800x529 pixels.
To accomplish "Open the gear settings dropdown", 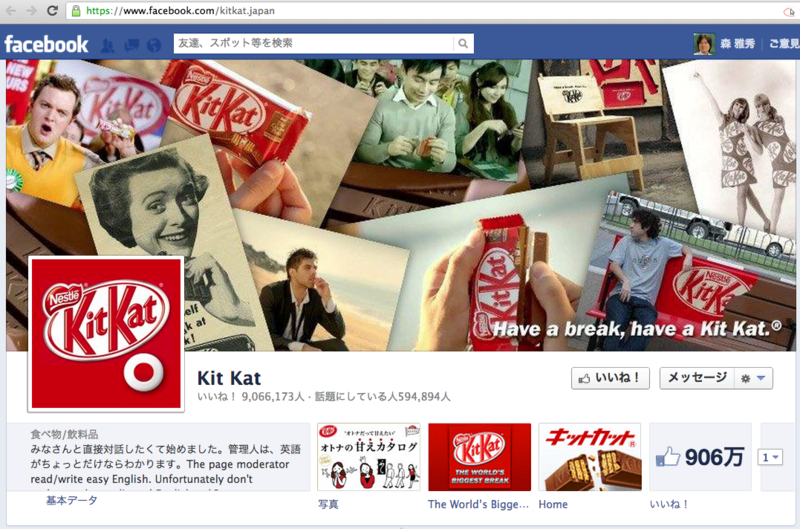I will click(754, 379).
